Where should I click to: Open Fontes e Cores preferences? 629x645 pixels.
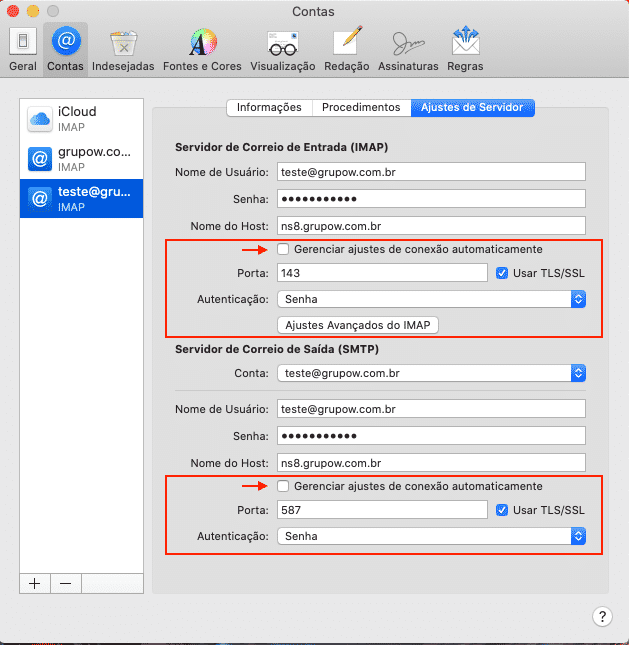[x=202, y=49]
